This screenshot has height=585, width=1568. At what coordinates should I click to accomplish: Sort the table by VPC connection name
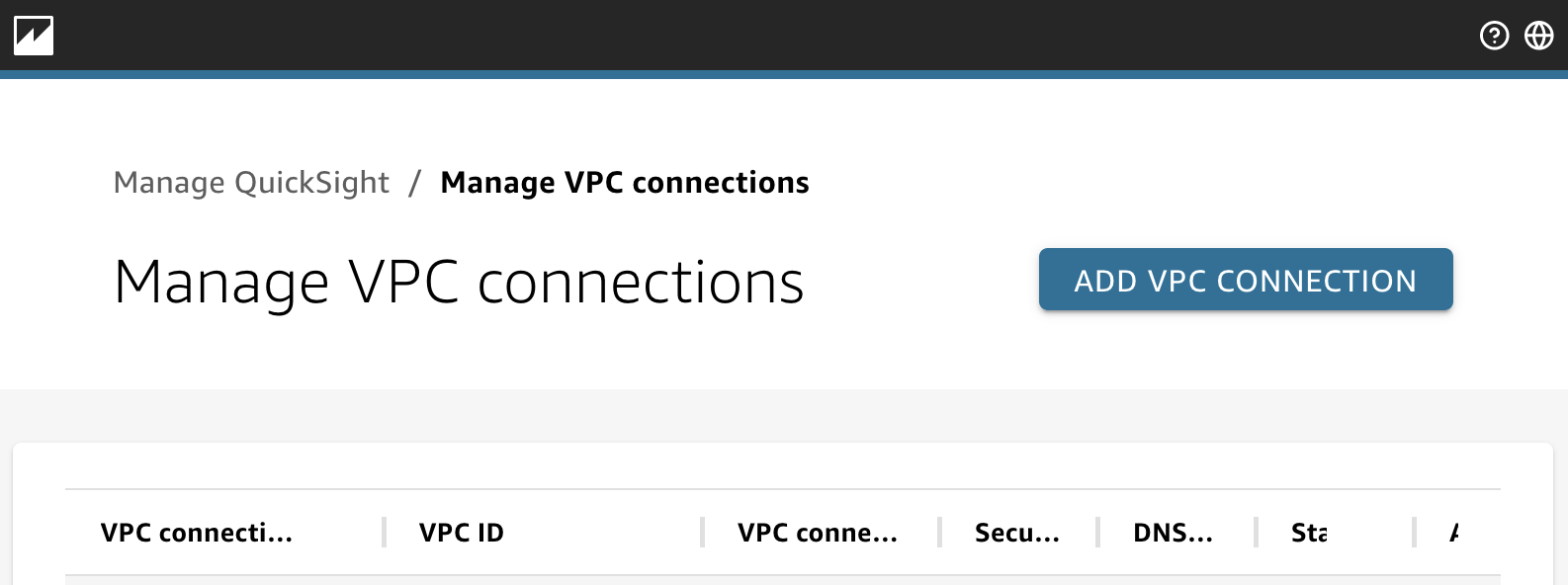(198, 533)
